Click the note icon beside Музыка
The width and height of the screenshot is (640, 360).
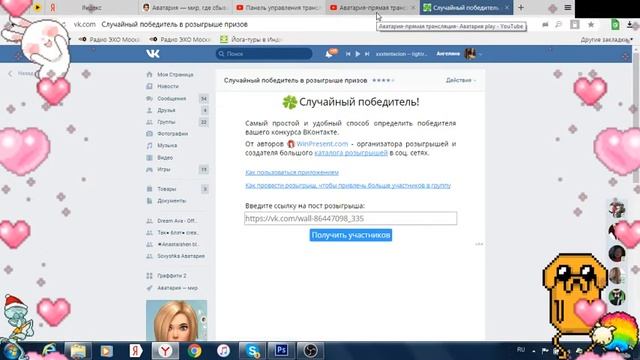click(149, 146)
